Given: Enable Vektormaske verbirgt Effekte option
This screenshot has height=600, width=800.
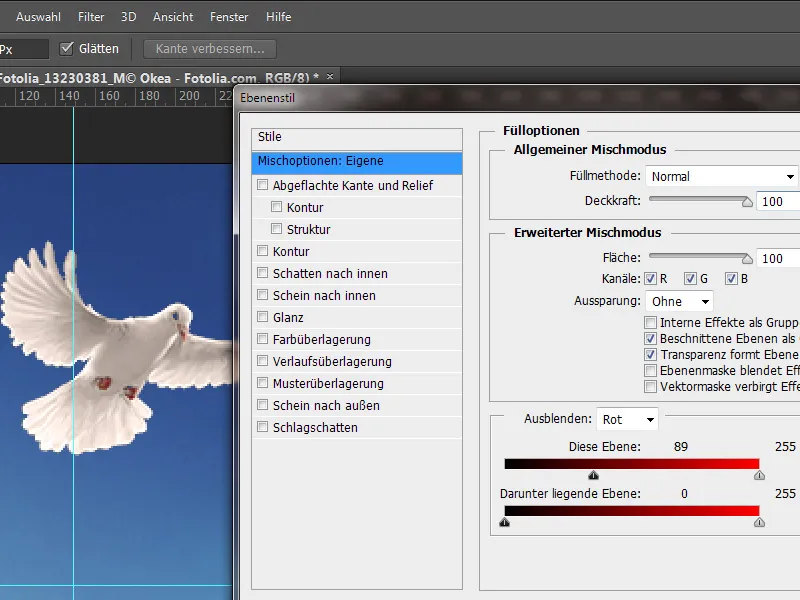Looking at the screenshot, I should 651,387.
